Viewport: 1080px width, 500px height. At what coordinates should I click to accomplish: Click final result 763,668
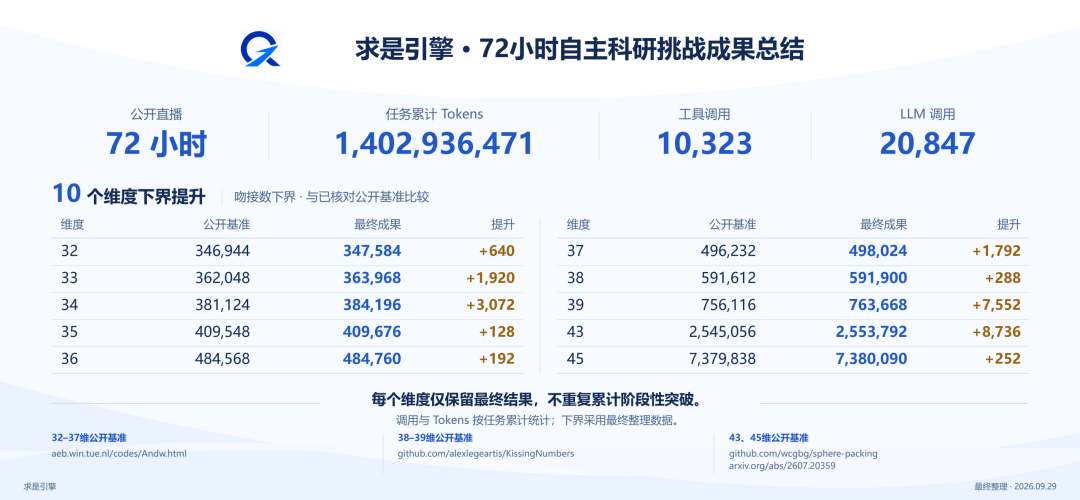coord(878,305)
